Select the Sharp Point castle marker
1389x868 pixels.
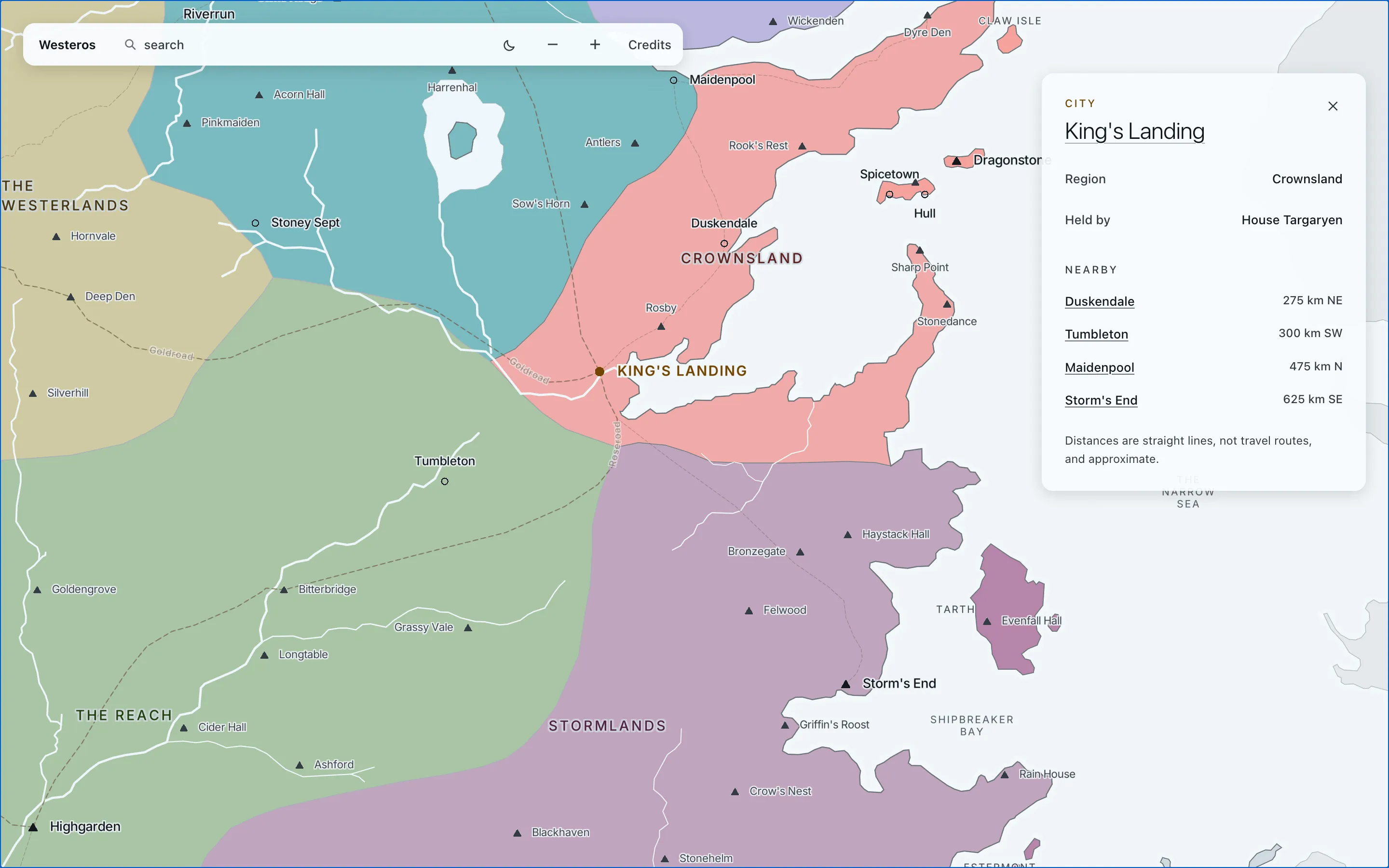tap(920, 250)
